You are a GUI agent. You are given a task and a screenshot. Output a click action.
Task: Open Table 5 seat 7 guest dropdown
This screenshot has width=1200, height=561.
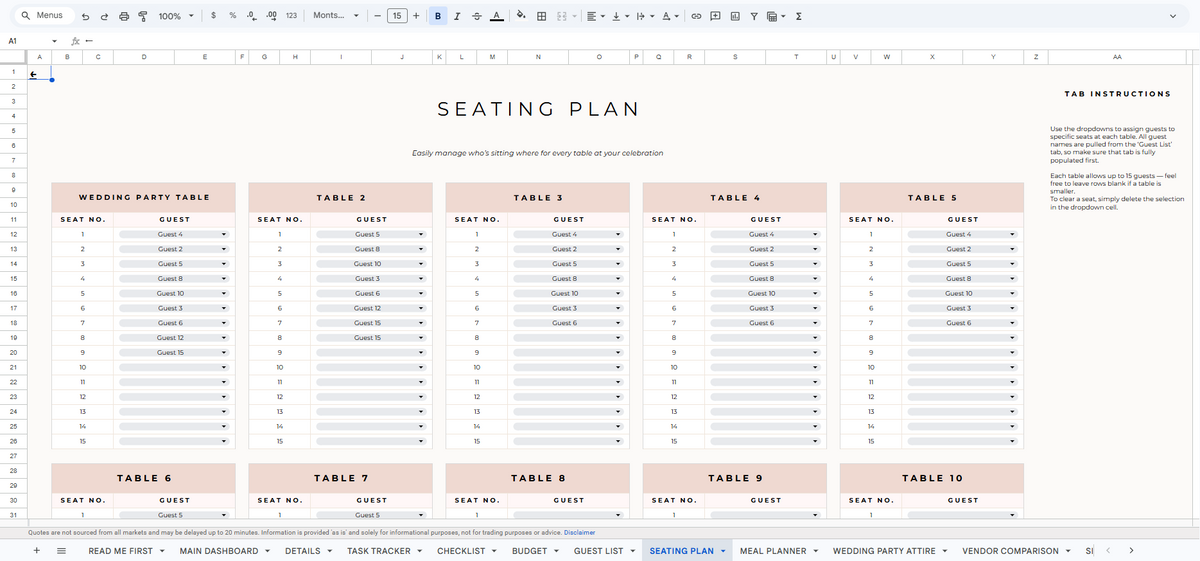[x=1012, y=323]
